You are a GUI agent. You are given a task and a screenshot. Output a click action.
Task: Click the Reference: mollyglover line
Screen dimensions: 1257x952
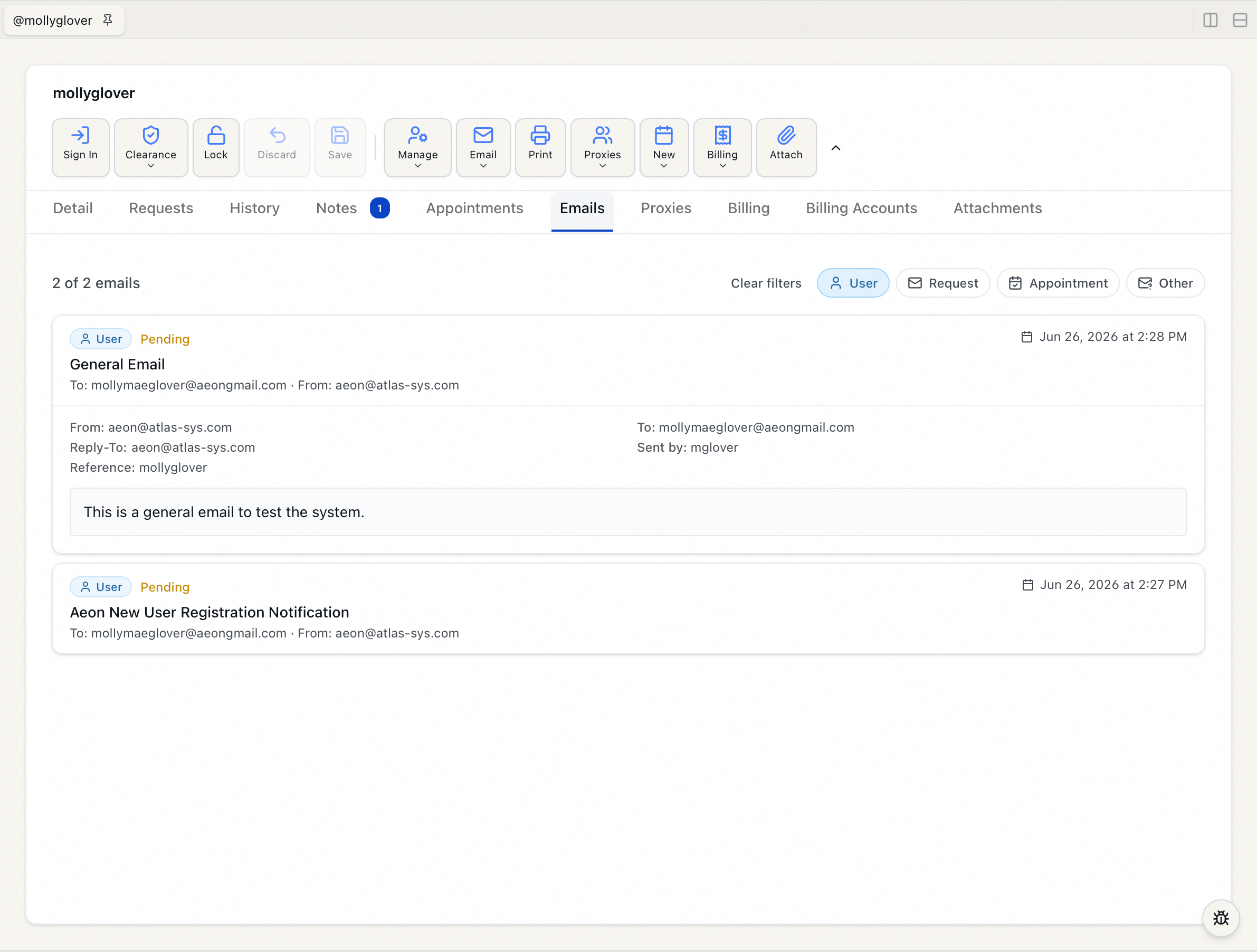click(138, 467)
